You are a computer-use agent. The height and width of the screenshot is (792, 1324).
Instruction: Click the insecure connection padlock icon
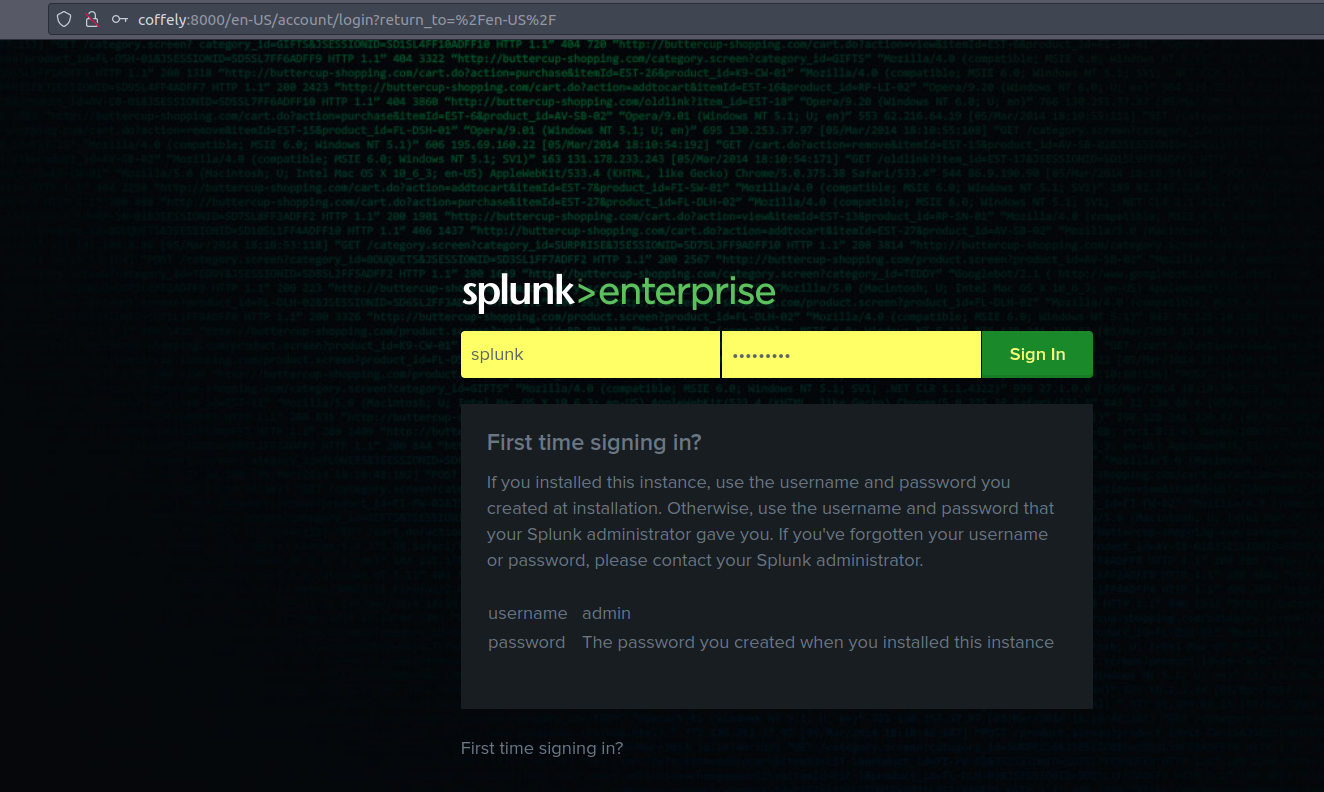point(92,19)
